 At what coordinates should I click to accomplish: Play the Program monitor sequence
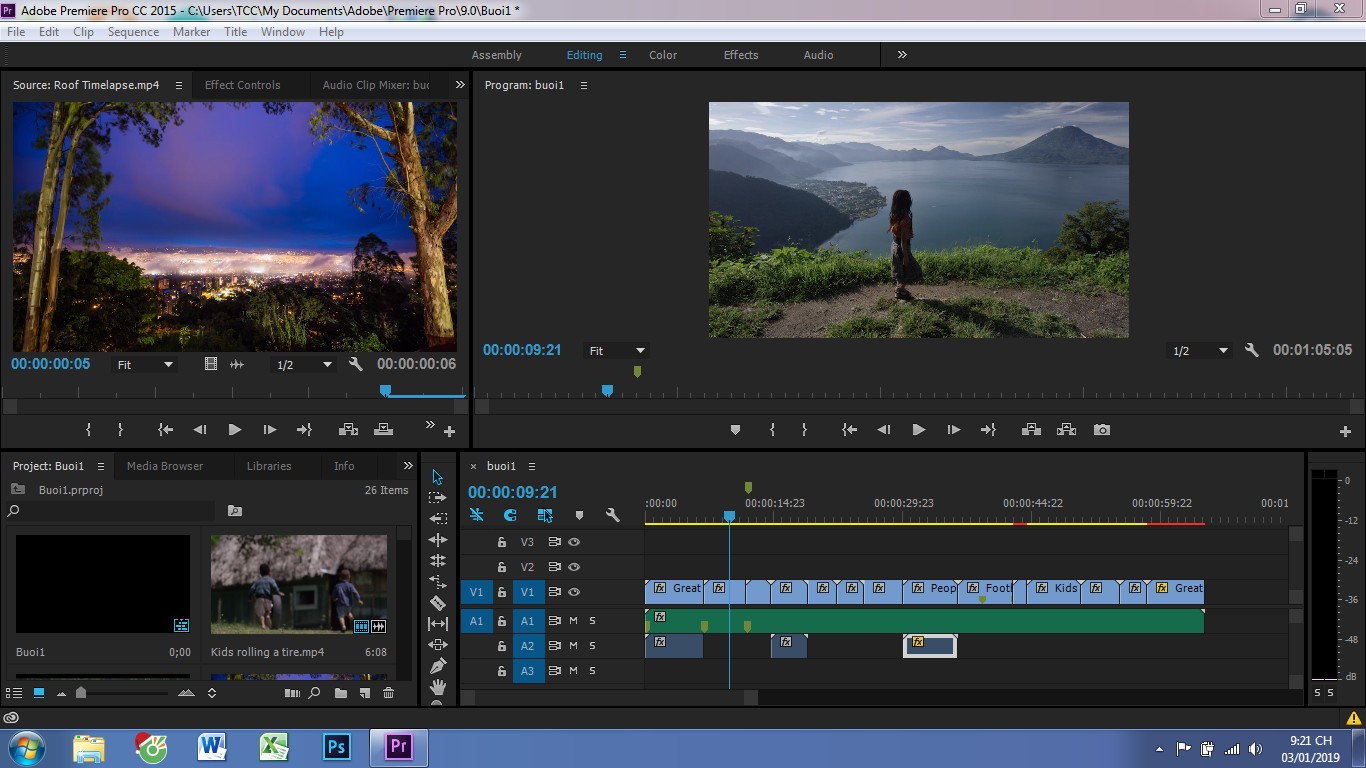point(918,430)
